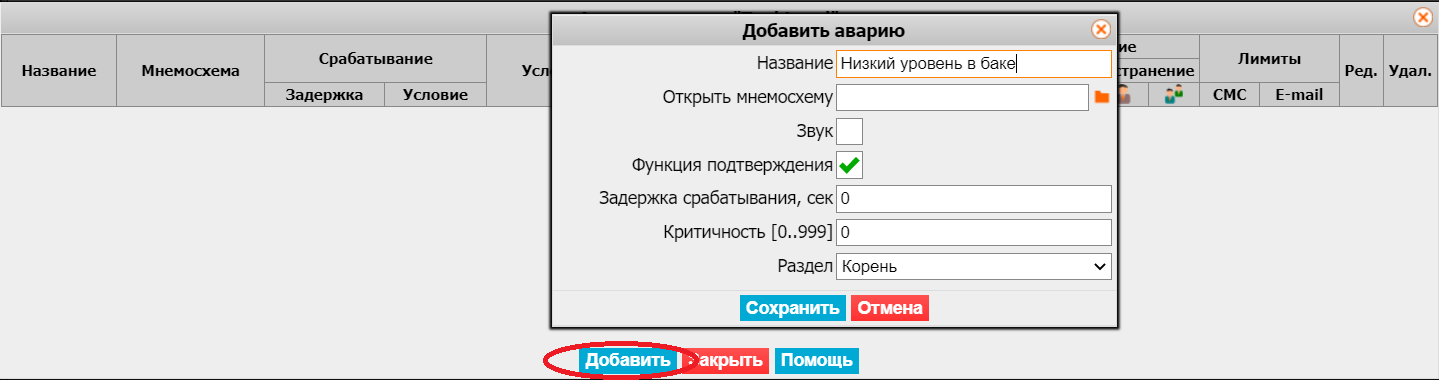1439x380 pixels.
Task: Uncheck "Функция подтверждения" green checkmark box
Action: pyautogui.click(x=849, y=165)
